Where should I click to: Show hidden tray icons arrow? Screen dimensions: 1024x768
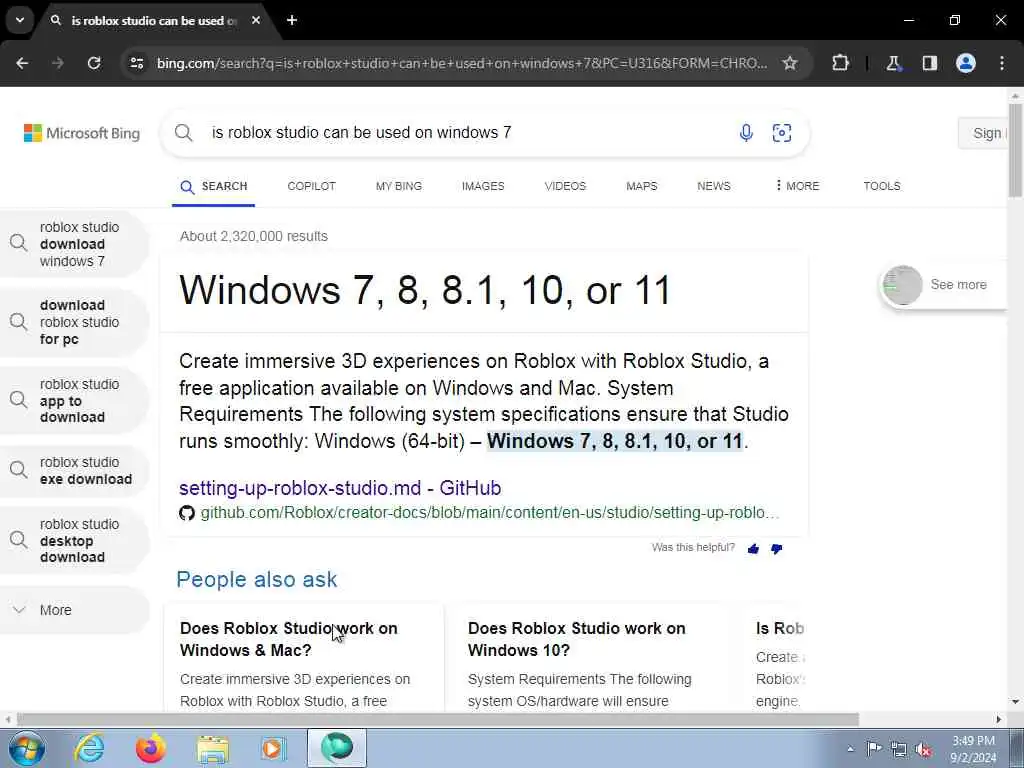click(x=850, y=749)
